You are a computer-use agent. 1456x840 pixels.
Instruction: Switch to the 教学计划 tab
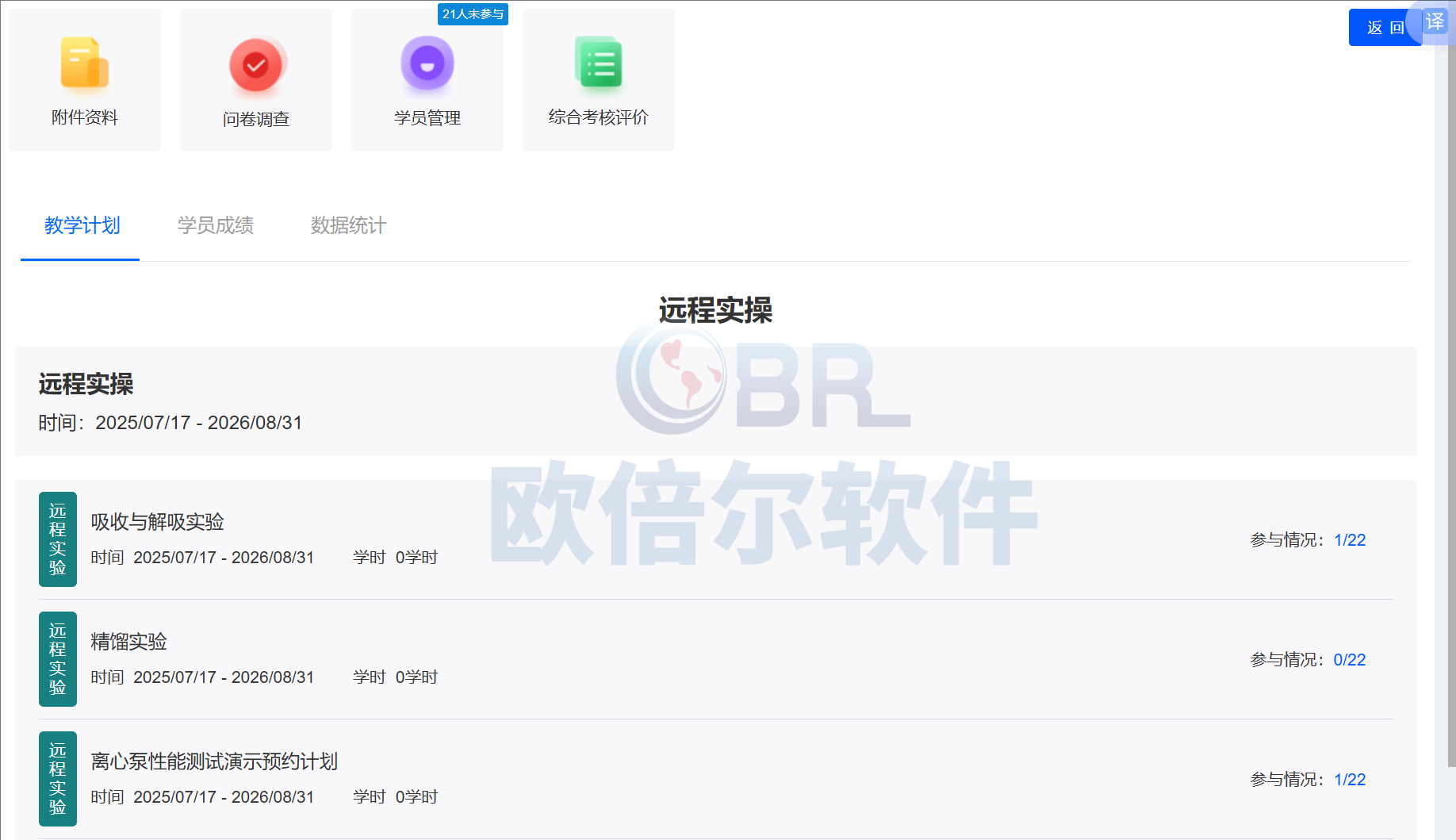82,226
